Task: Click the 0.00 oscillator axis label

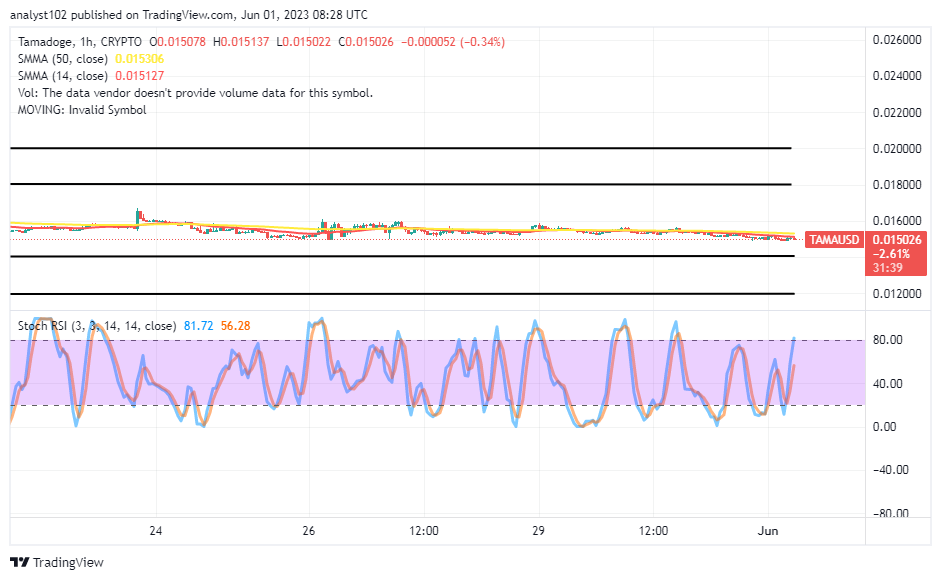Action: (x=885, y=426)
